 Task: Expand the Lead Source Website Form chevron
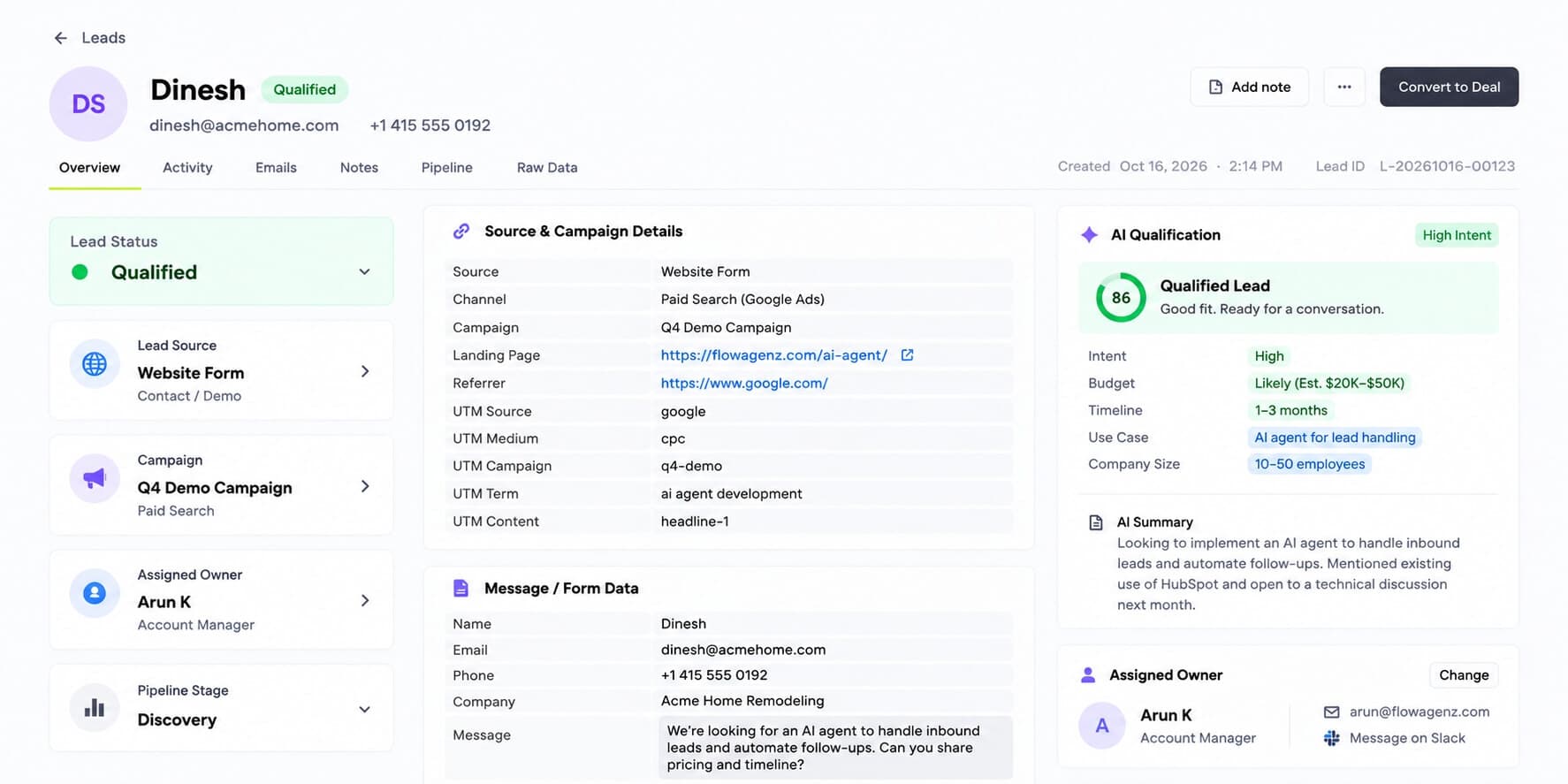tap(365, 371)
